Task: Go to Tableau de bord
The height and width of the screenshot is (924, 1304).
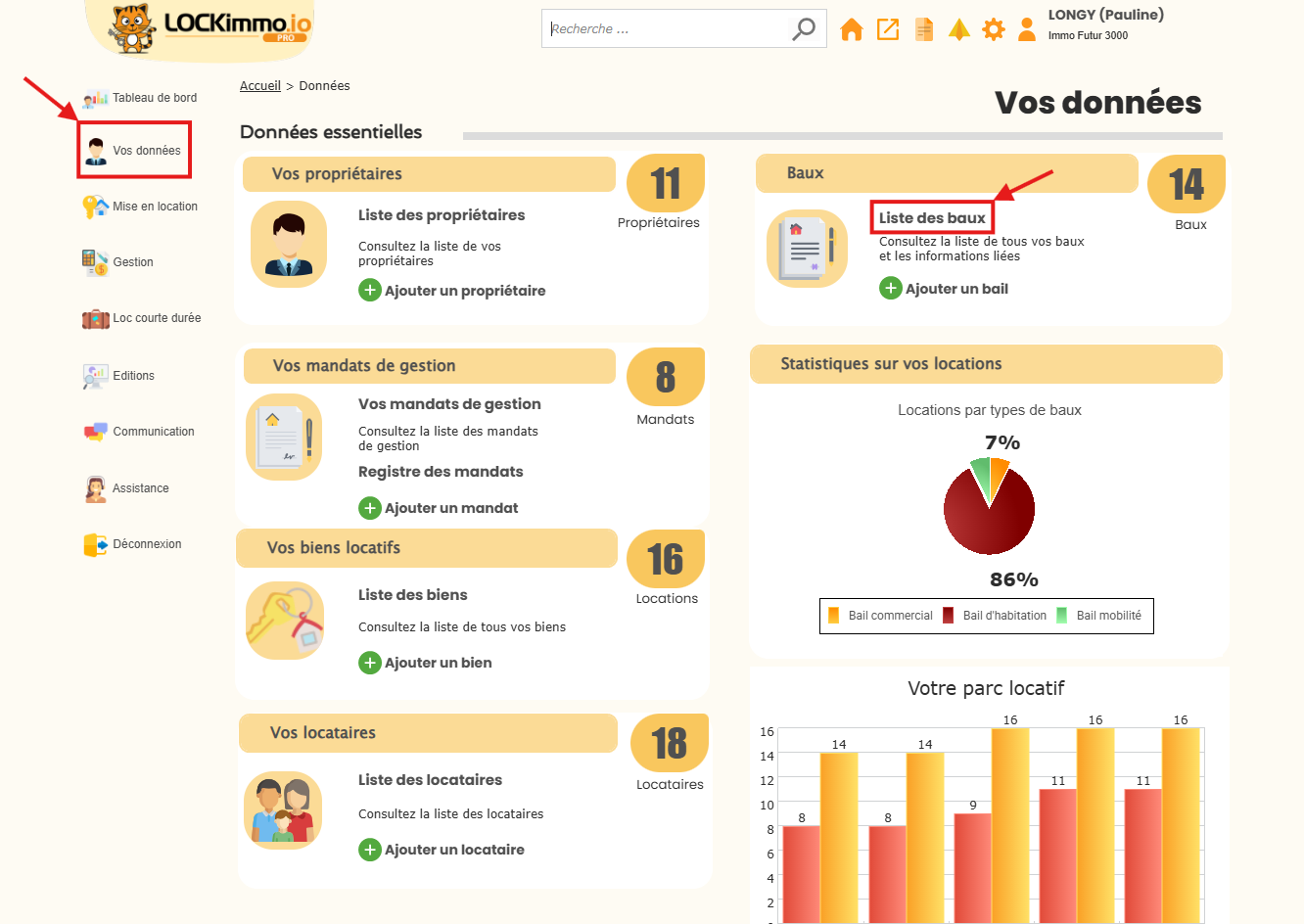Action: [x=154, y=98]
